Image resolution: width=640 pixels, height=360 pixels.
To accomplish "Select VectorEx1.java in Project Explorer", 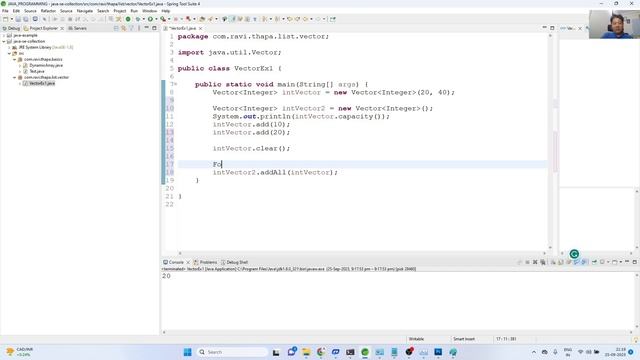I will 39,83.
